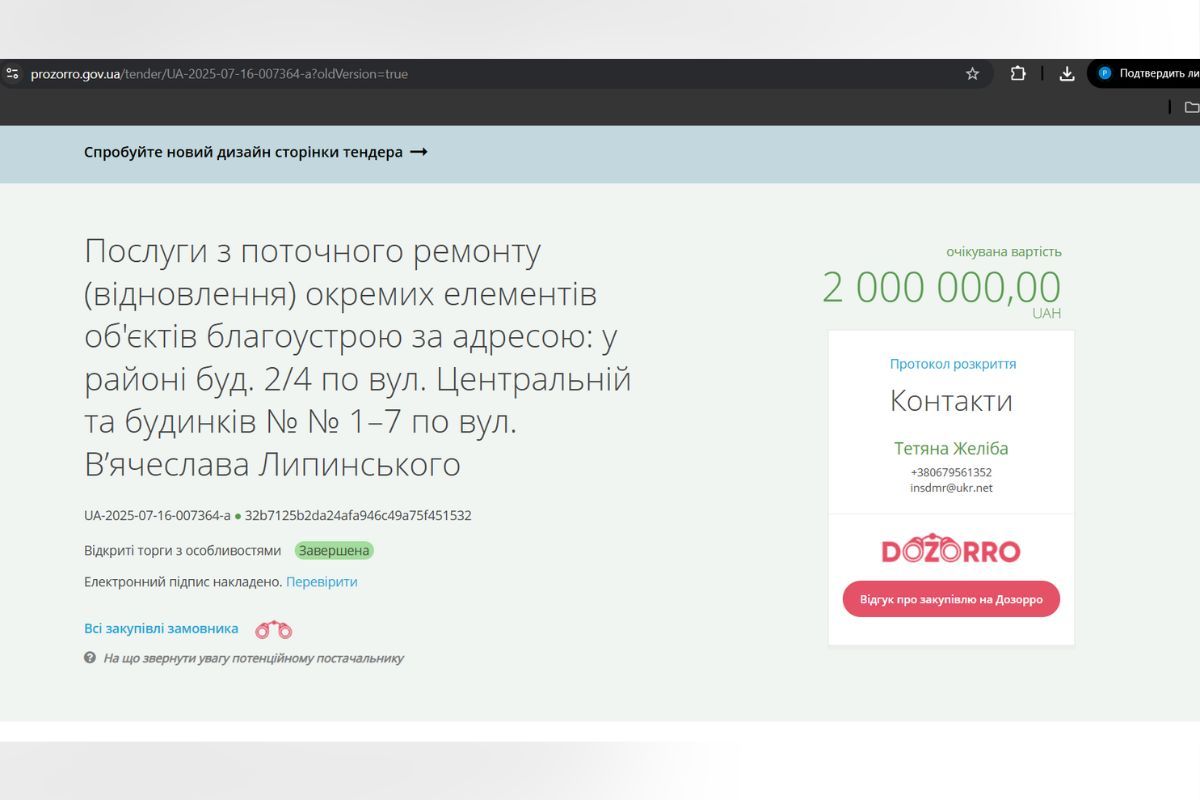
Task: Bookmark the page via the star icon
Action: click(970, 73)
